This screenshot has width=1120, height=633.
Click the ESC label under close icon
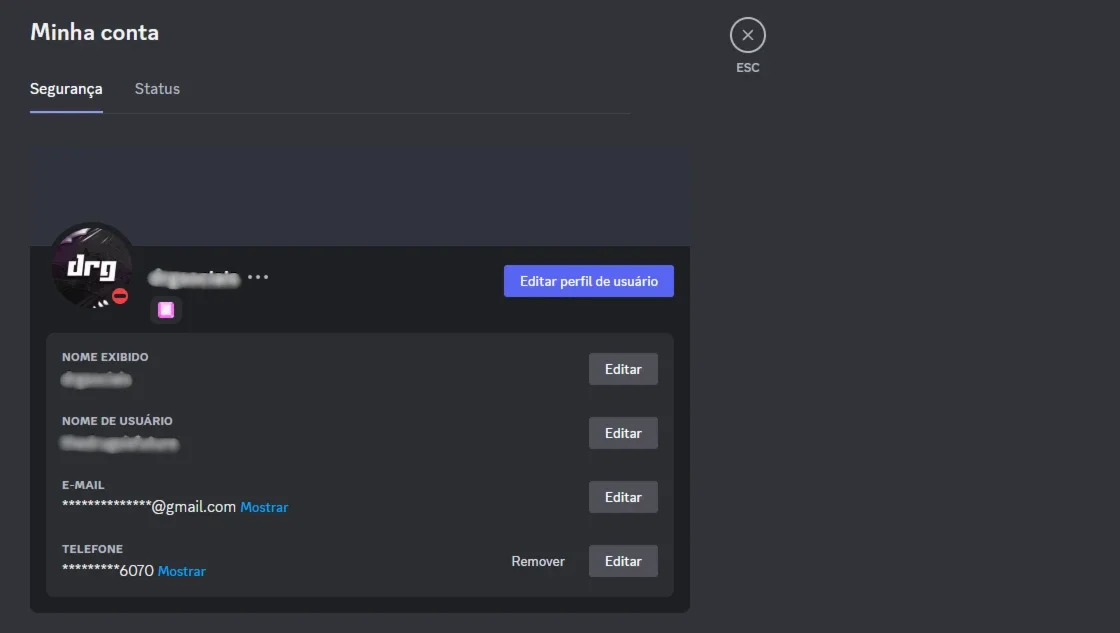[x=747, y=67]
